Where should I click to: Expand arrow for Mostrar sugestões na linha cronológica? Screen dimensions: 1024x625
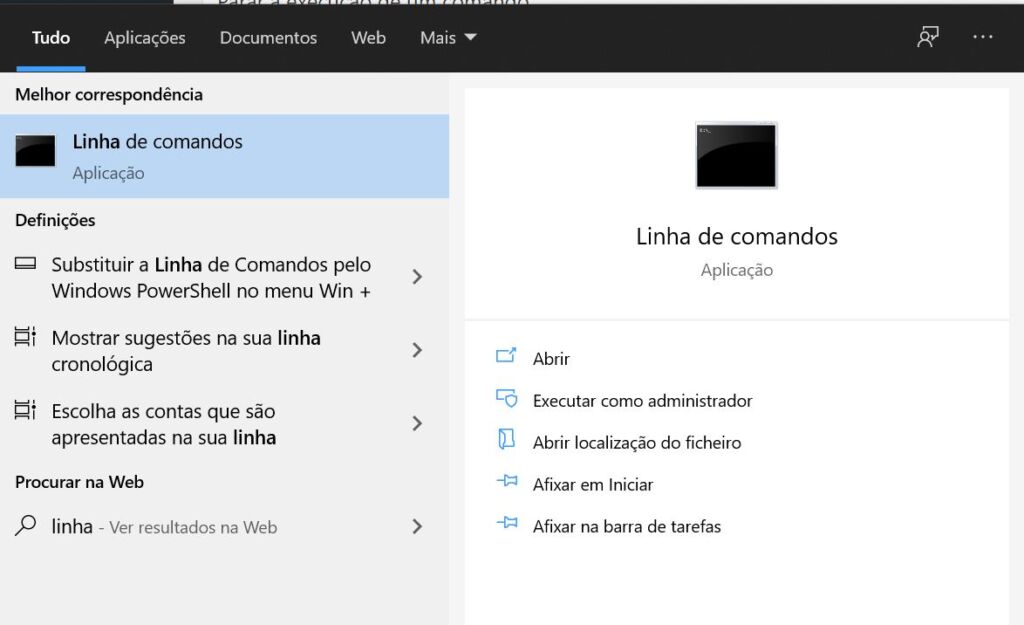[x=417, y=350]
